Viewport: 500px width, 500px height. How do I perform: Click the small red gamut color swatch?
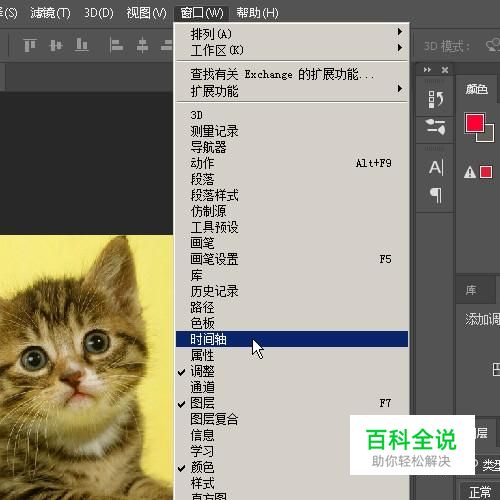point(486,172)
